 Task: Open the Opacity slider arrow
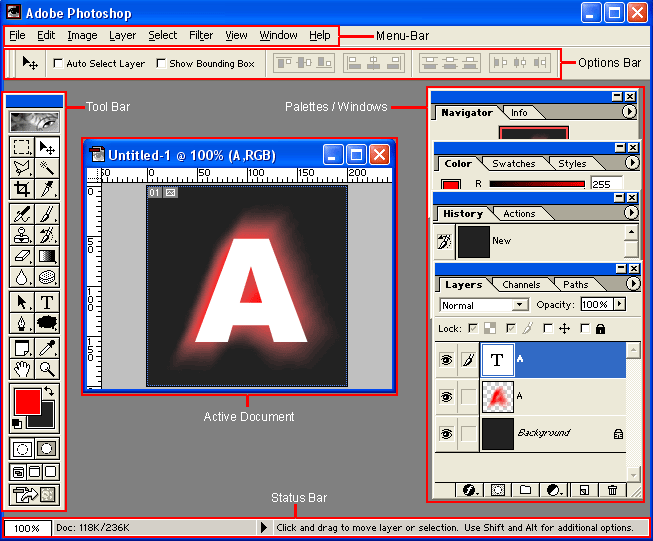(620, 304)
